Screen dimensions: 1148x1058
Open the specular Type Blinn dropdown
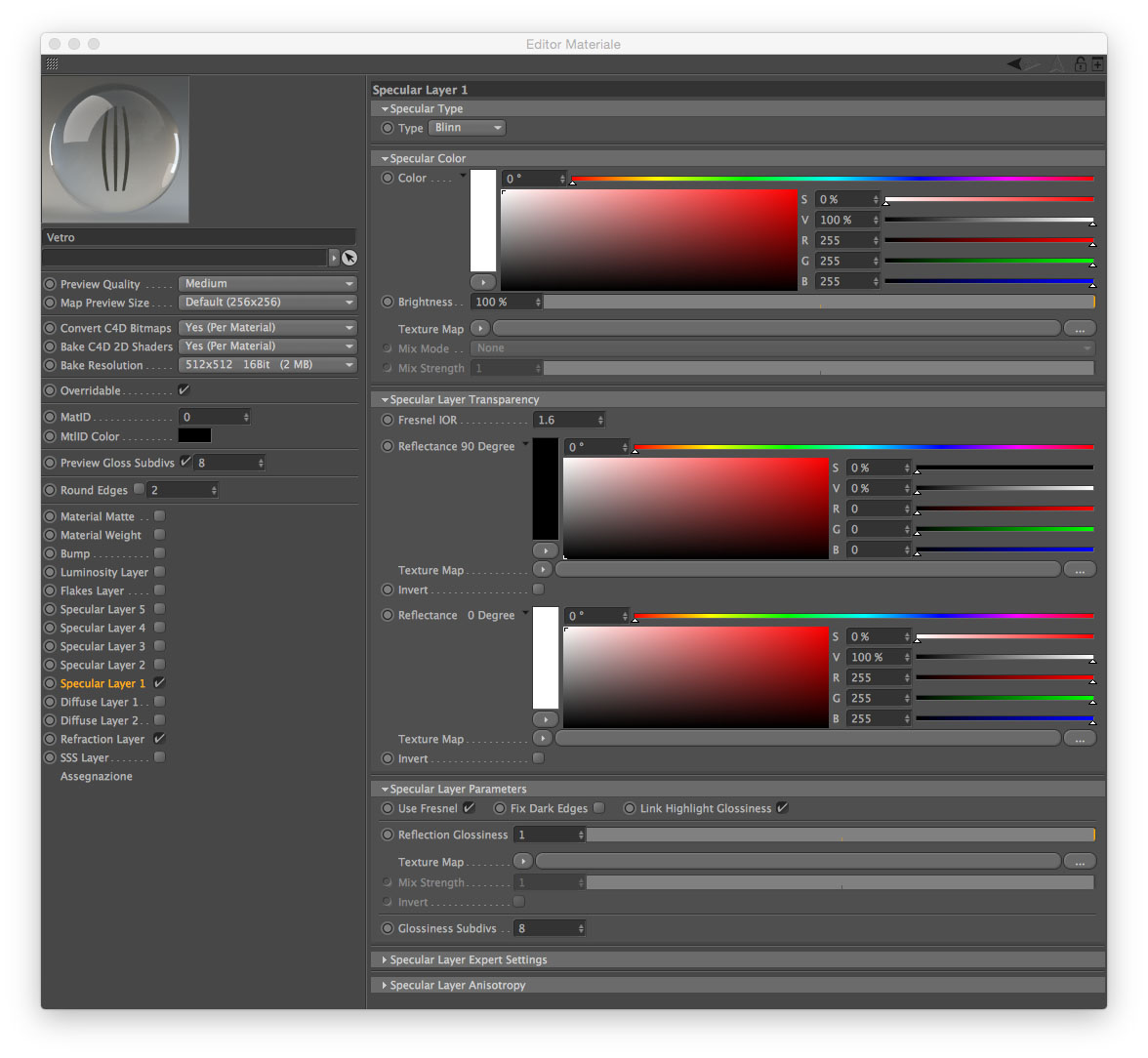pyautogui.click(x=467, y=128)
